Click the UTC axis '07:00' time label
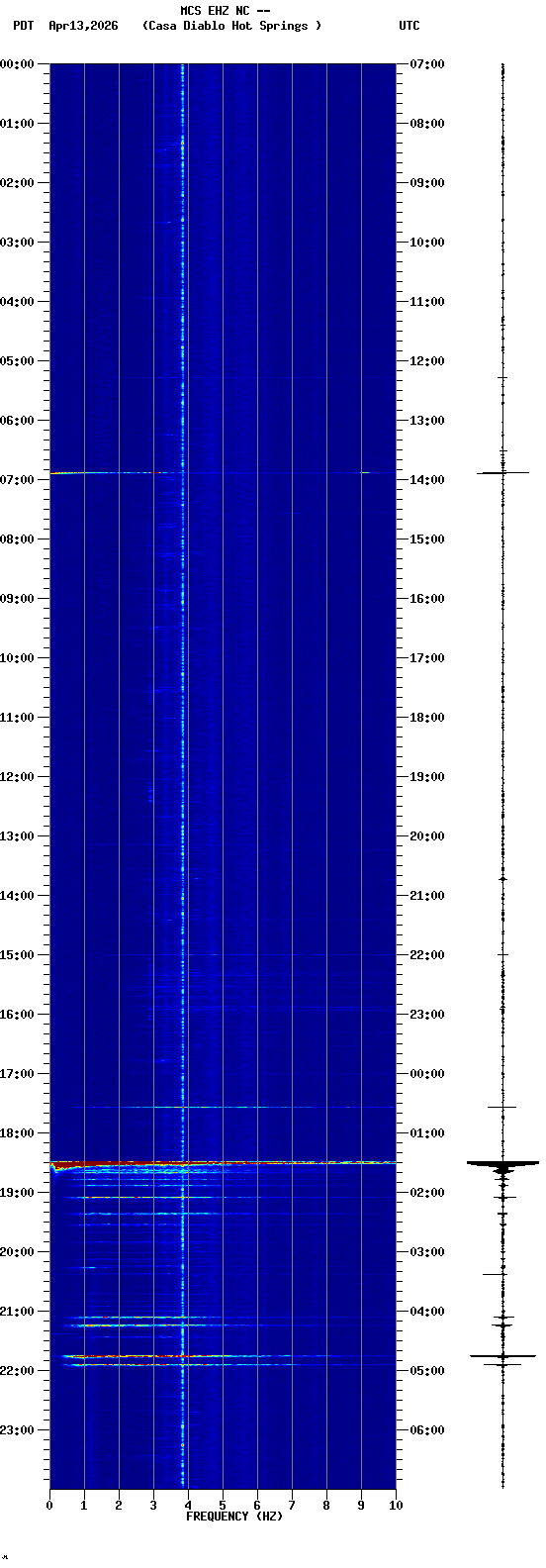546x1568 pixels. click(427, 64)
